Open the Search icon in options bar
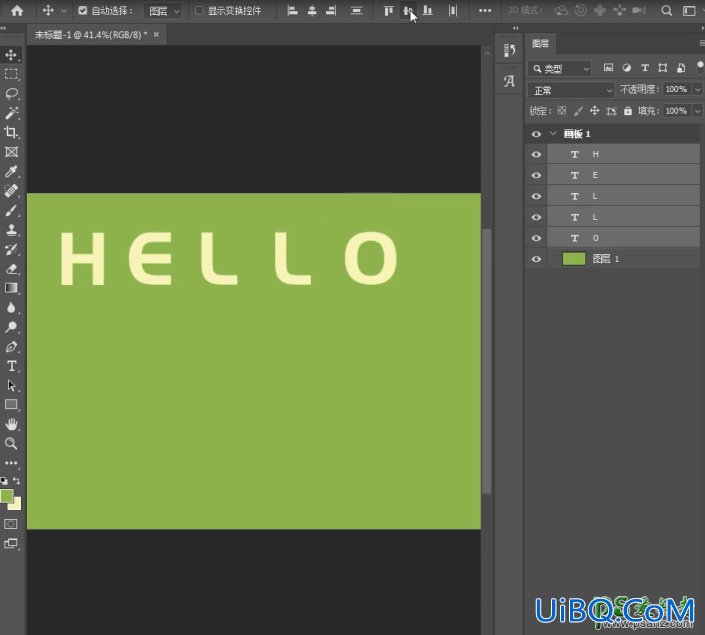 coord(667,10)
